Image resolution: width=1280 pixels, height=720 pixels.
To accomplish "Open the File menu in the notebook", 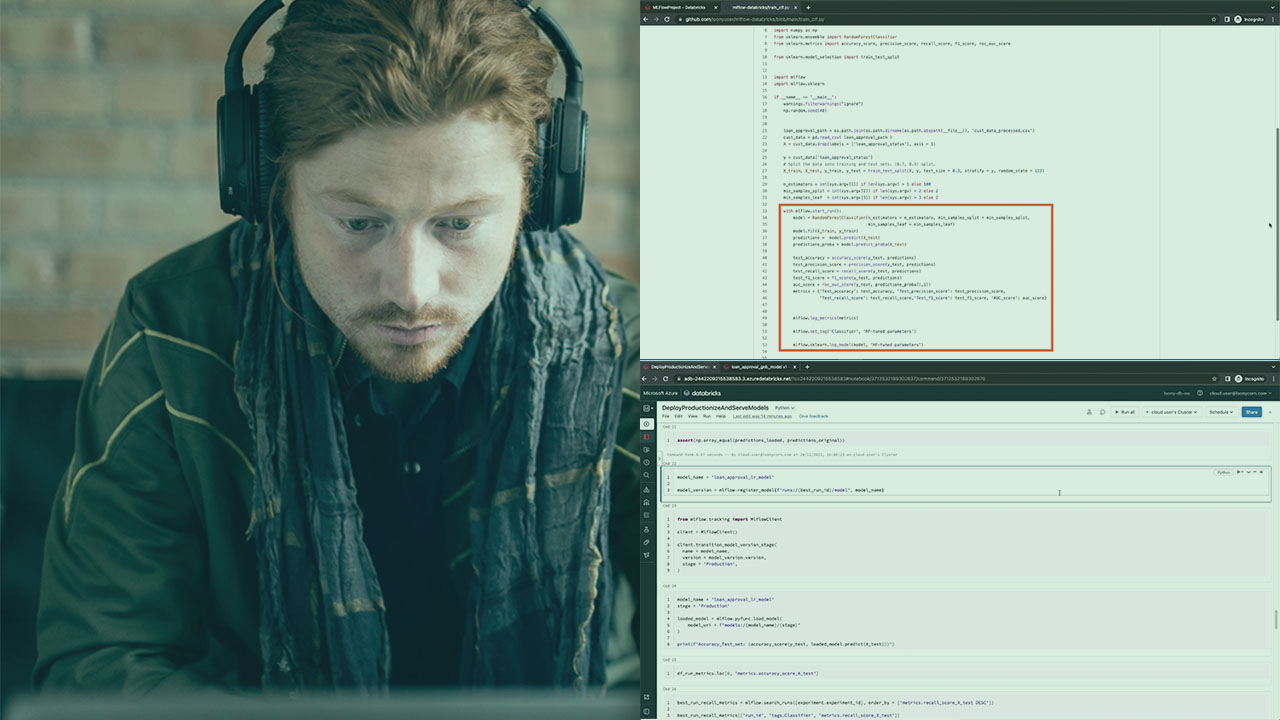I will [665, 416].
